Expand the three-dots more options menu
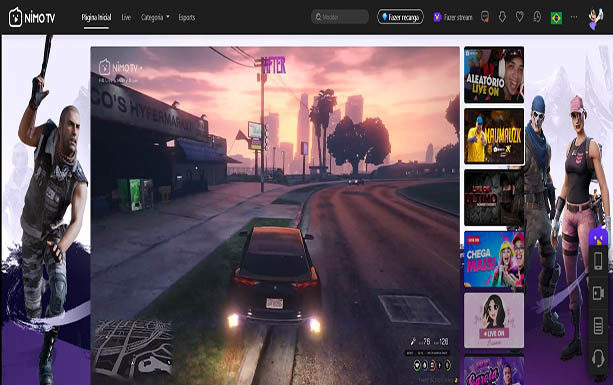The image size is (613, 385). tap(574, 17)
